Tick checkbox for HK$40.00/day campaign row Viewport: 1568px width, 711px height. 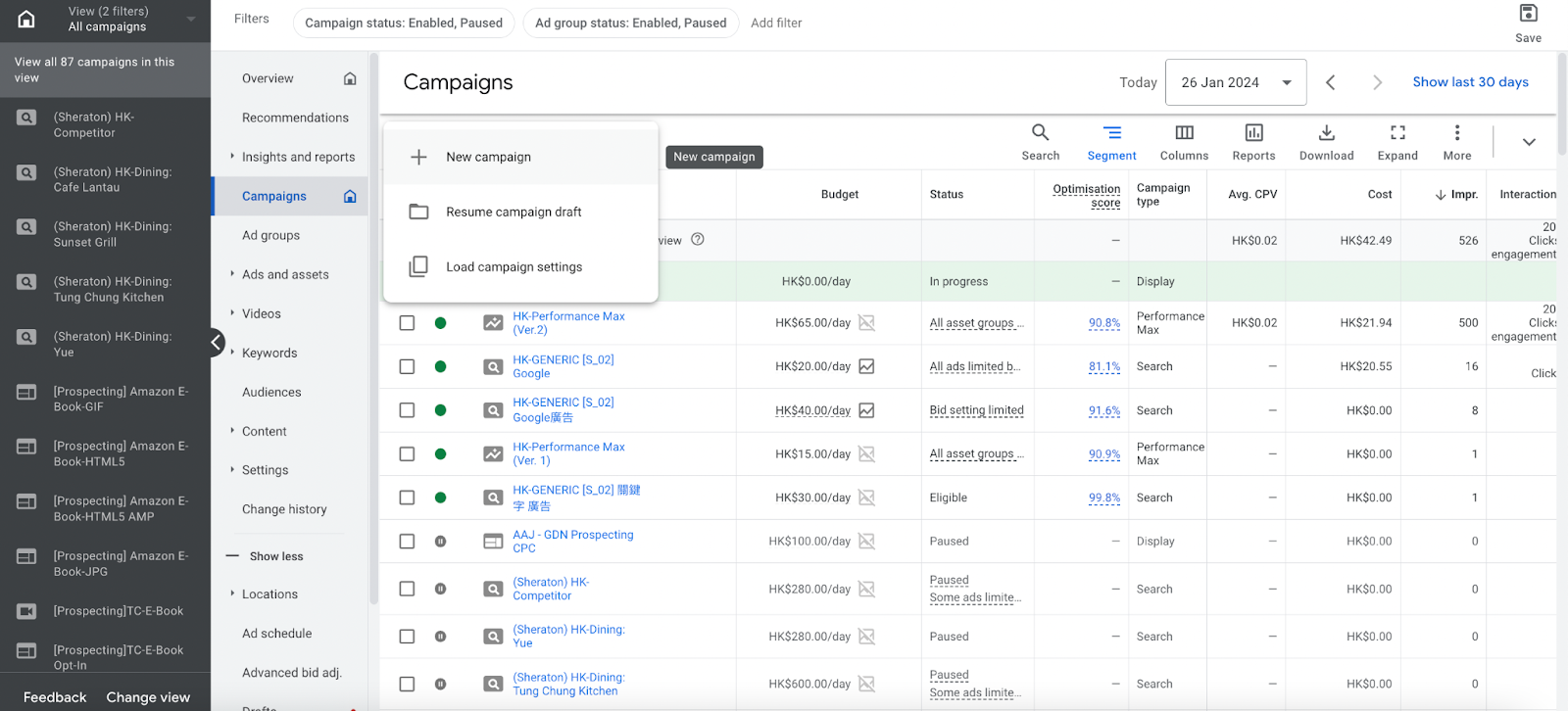coord(407,410)
